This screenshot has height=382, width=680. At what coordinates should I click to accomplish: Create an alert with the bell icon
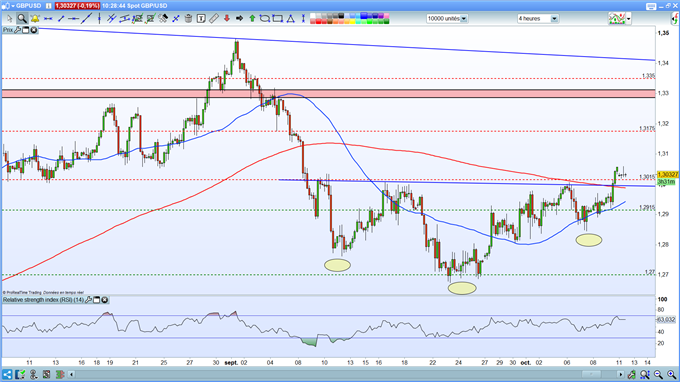point(35,19)
